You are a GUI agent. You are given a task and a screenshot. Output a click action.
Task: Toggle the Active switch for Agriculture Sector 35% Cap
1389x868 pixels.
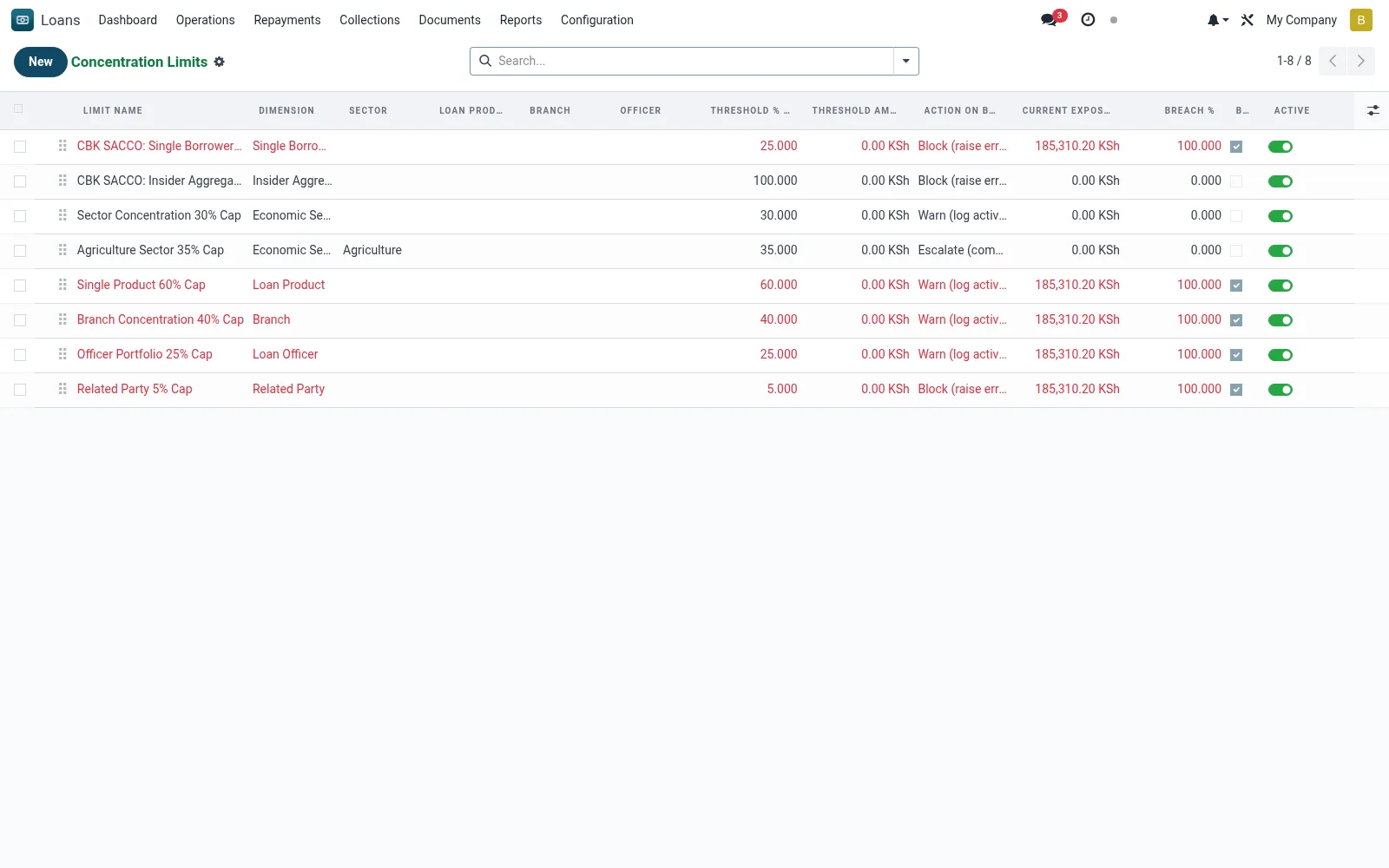1280,251
